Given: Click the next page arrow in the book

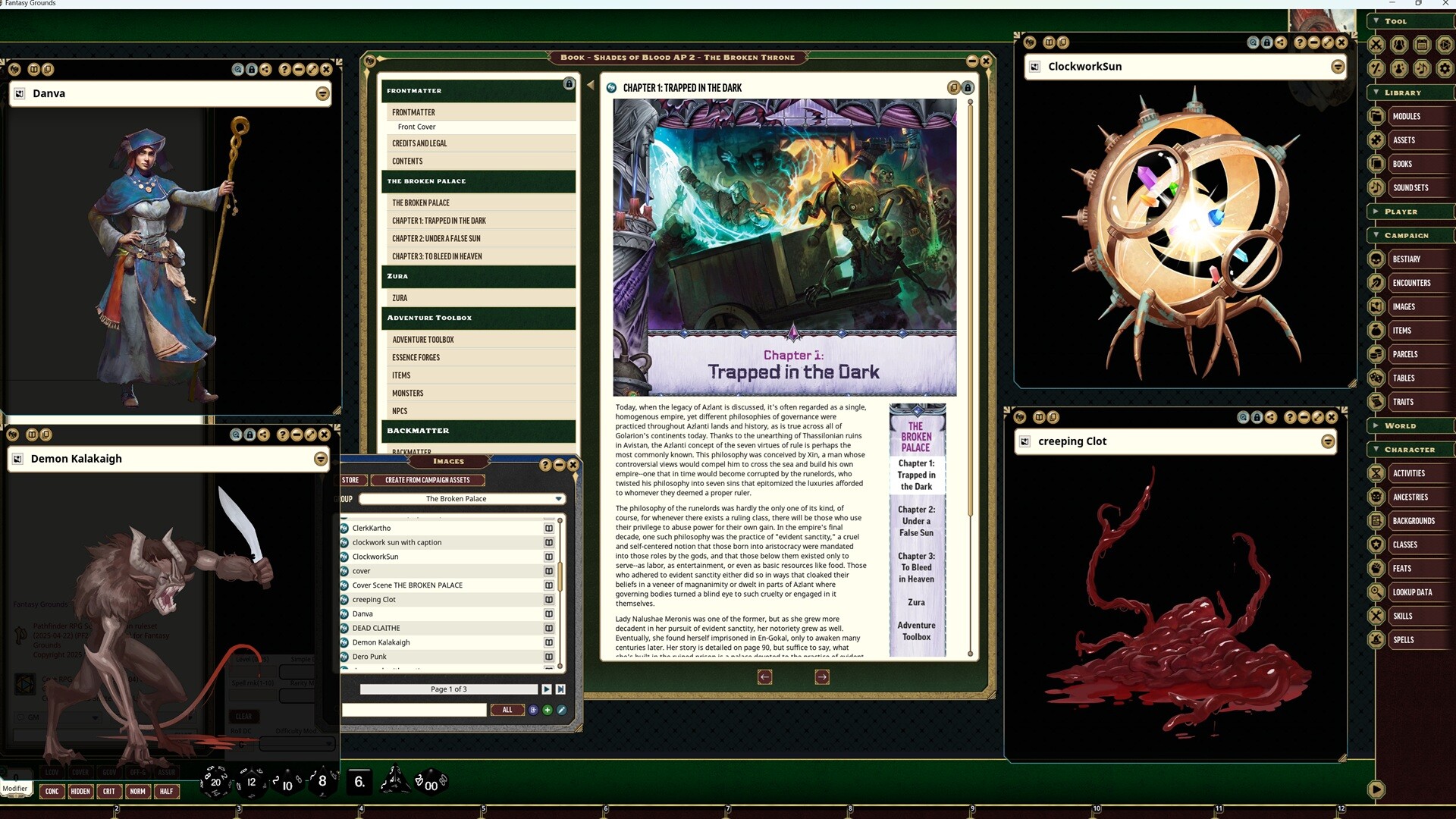Looking at the screenshot, I should (x=821, y=677).
